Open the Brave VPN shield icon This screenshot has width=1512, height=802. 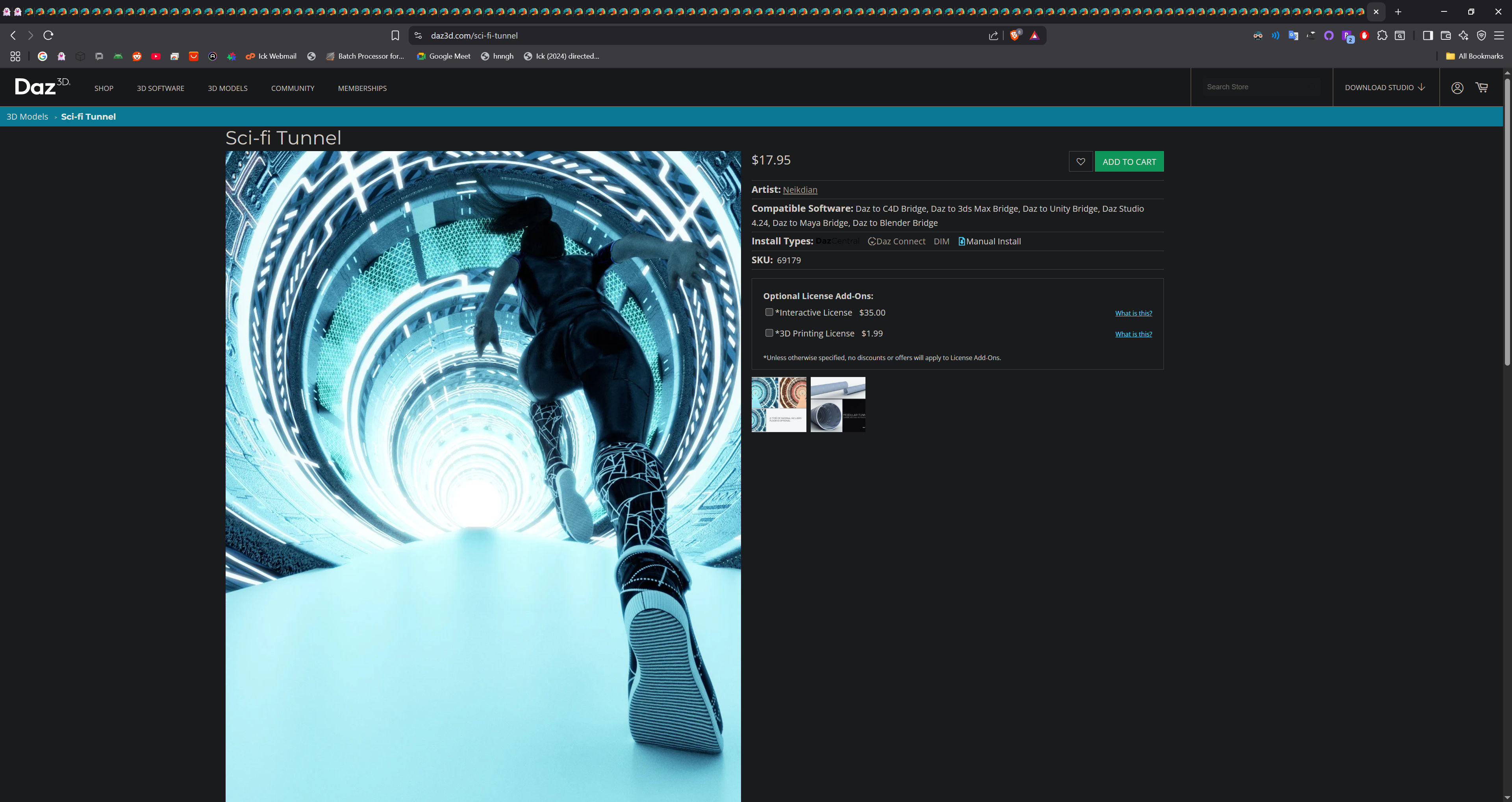point(1481,36)
